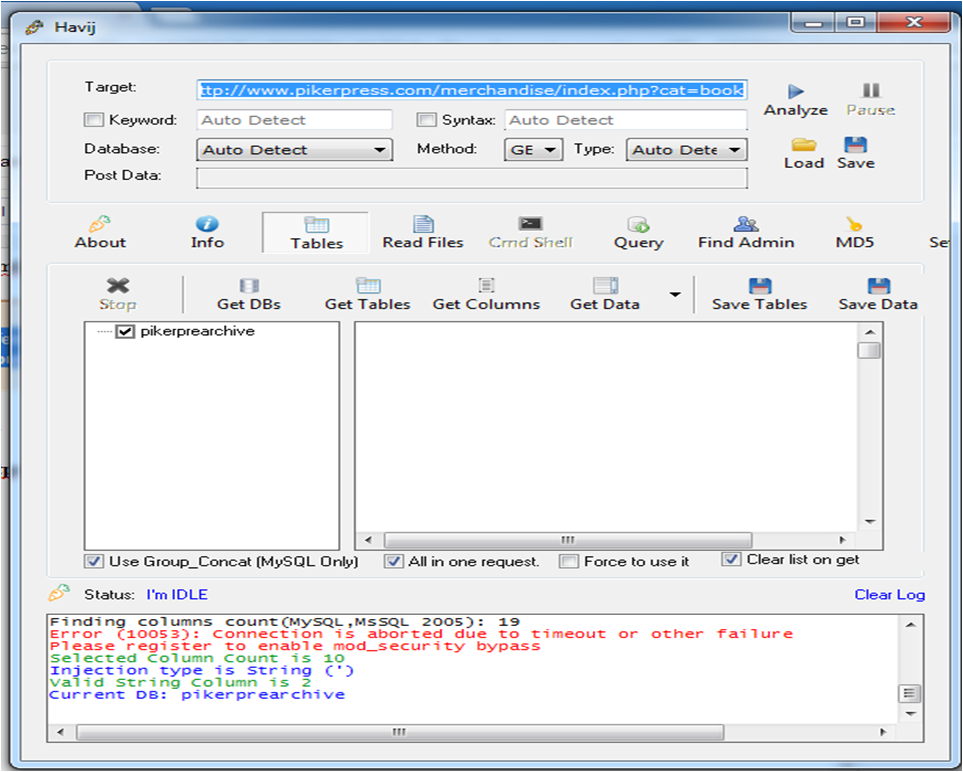This screenshot has height=772, width=963.
Task: Click the data pane right scroll arrow
Action: [x=842, y=540]
